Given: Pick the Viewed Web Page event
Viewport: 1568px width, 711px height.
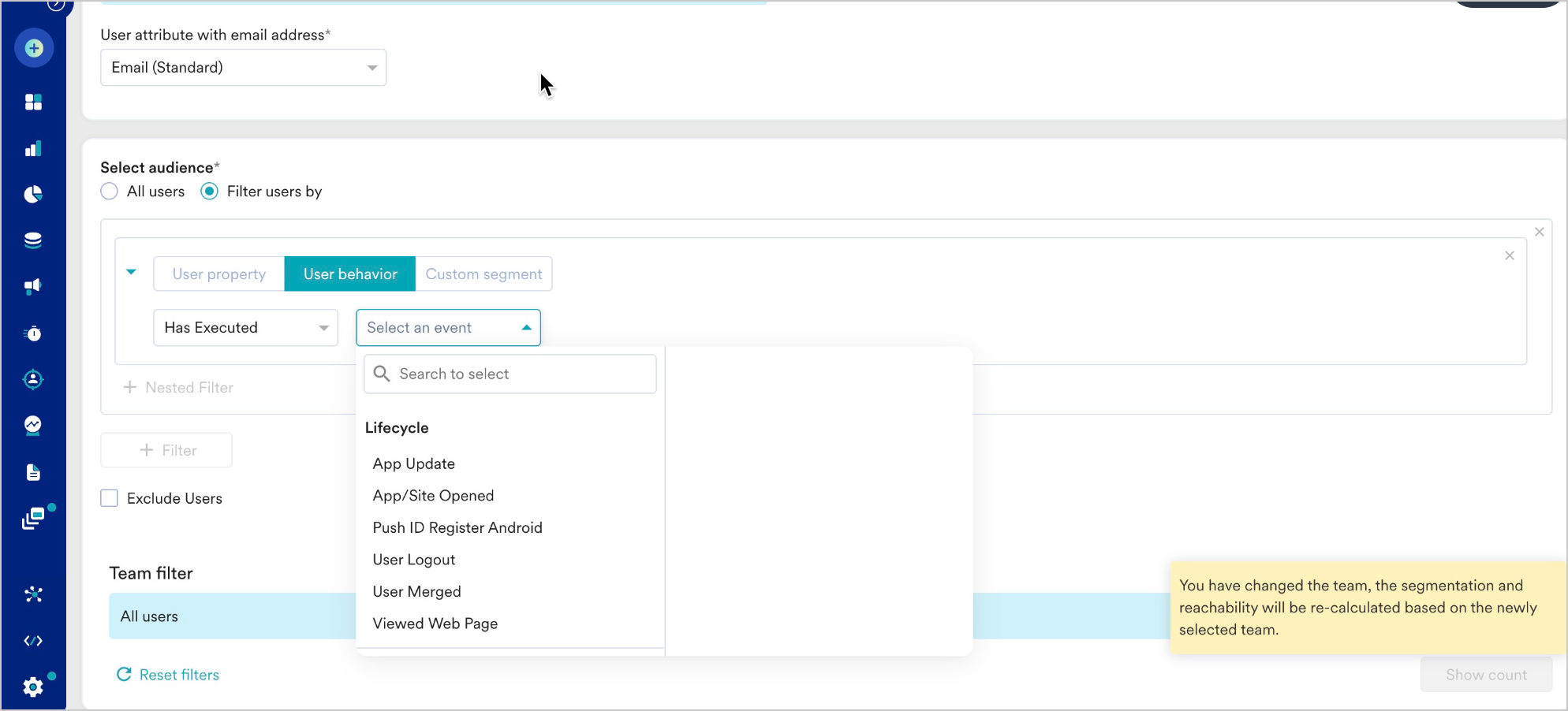Looking at the screenshot, I should click(x=435, y=624).
